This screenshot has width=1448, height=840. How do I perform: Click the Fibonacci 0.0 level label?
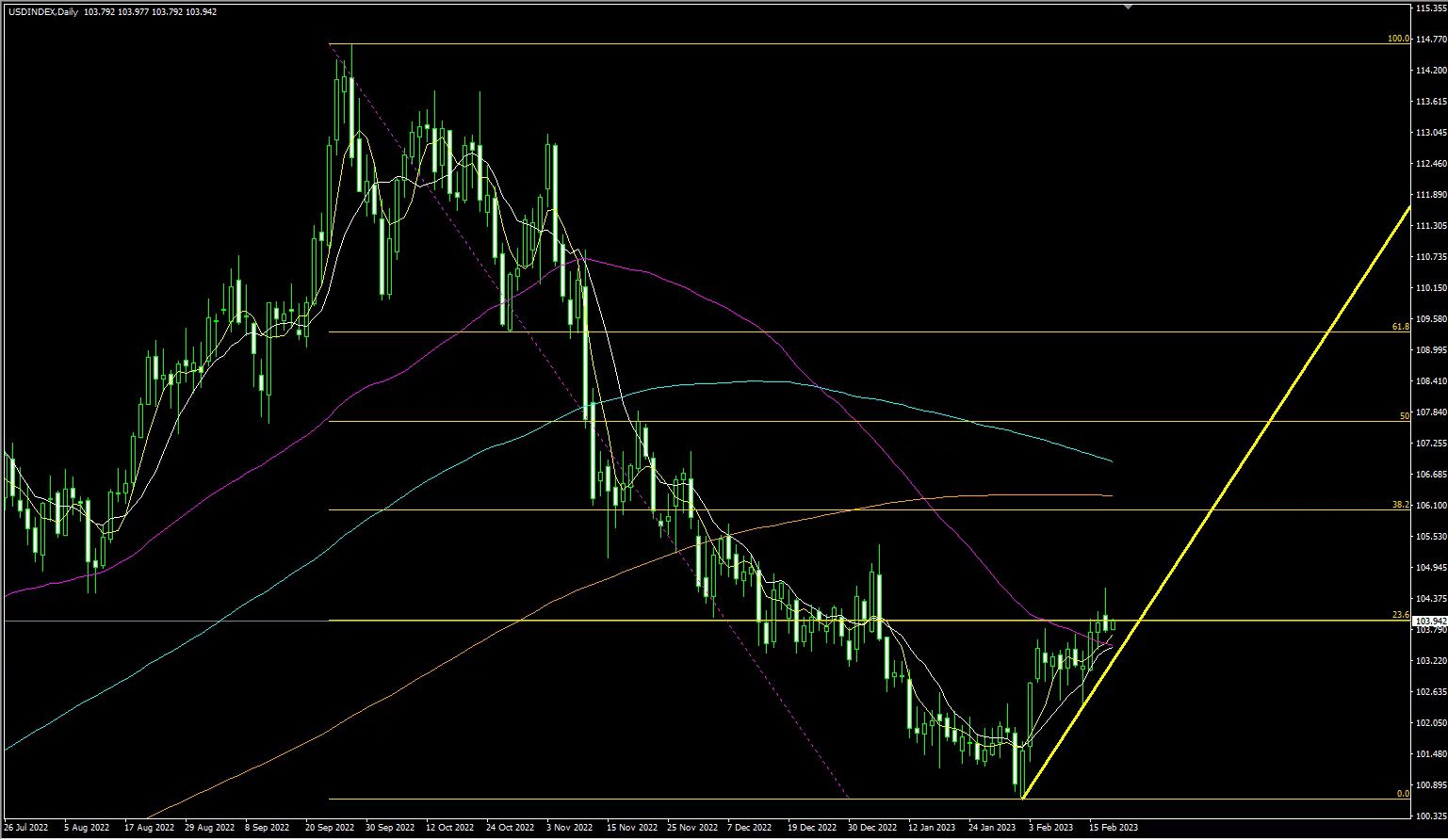pyautogui.click(x=1403, y=794)
